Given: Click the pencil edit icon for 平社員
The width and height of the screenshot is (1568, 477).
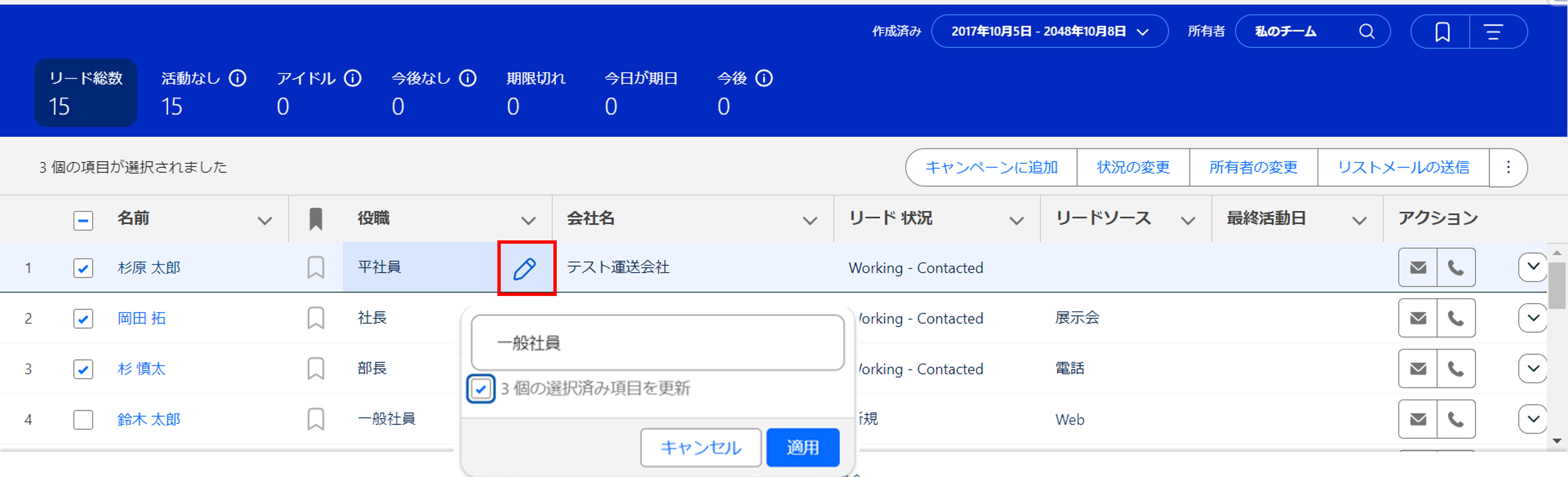Looking at the screenshot, I should (x=525, y=268).
